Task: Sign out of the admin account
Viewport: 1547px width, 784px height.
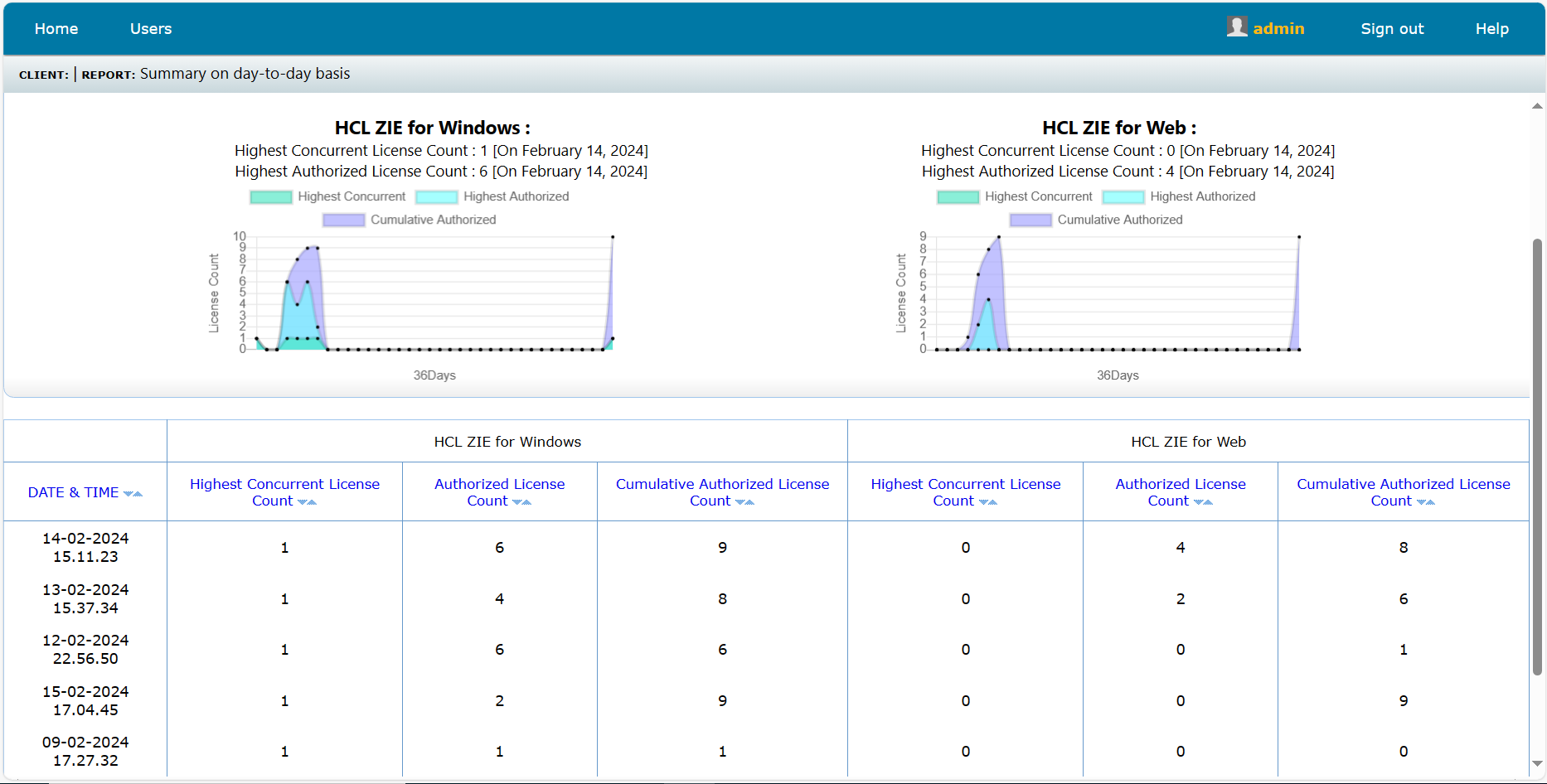Action: (x=1392, y=29)
